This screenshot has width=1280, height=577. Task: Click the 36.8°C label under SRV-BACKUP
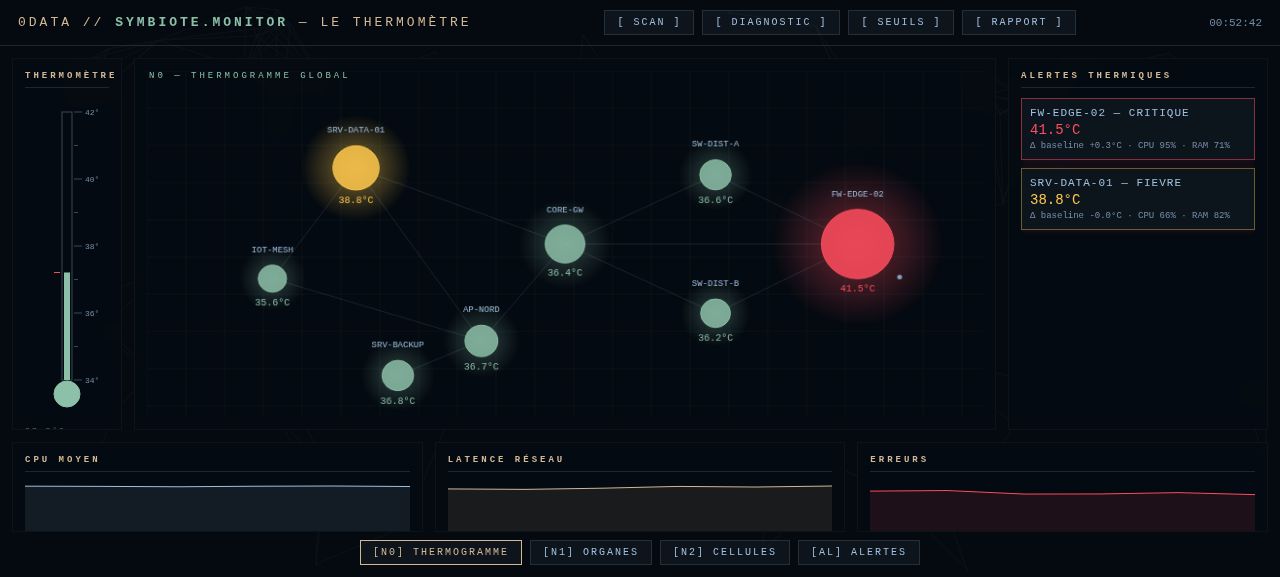[398, 402]
